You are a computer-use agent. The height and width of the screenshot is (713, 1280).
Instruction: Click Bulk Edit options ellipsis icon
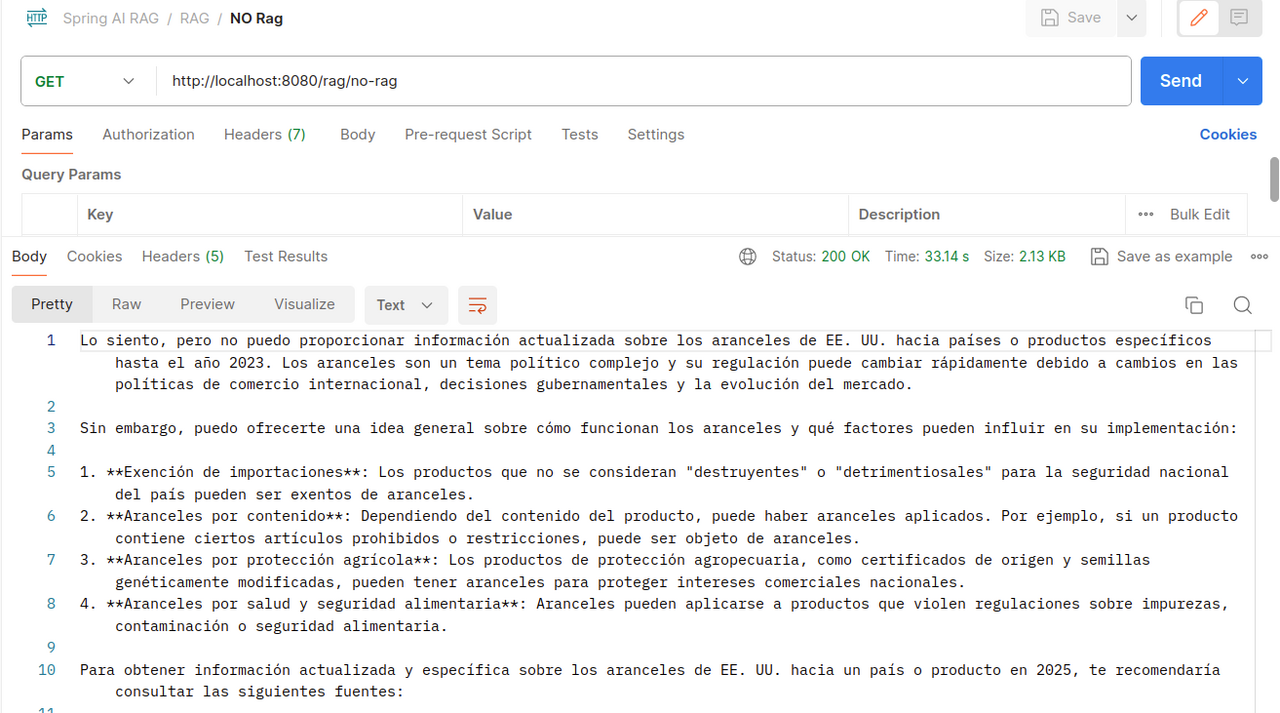point(1146,215)
